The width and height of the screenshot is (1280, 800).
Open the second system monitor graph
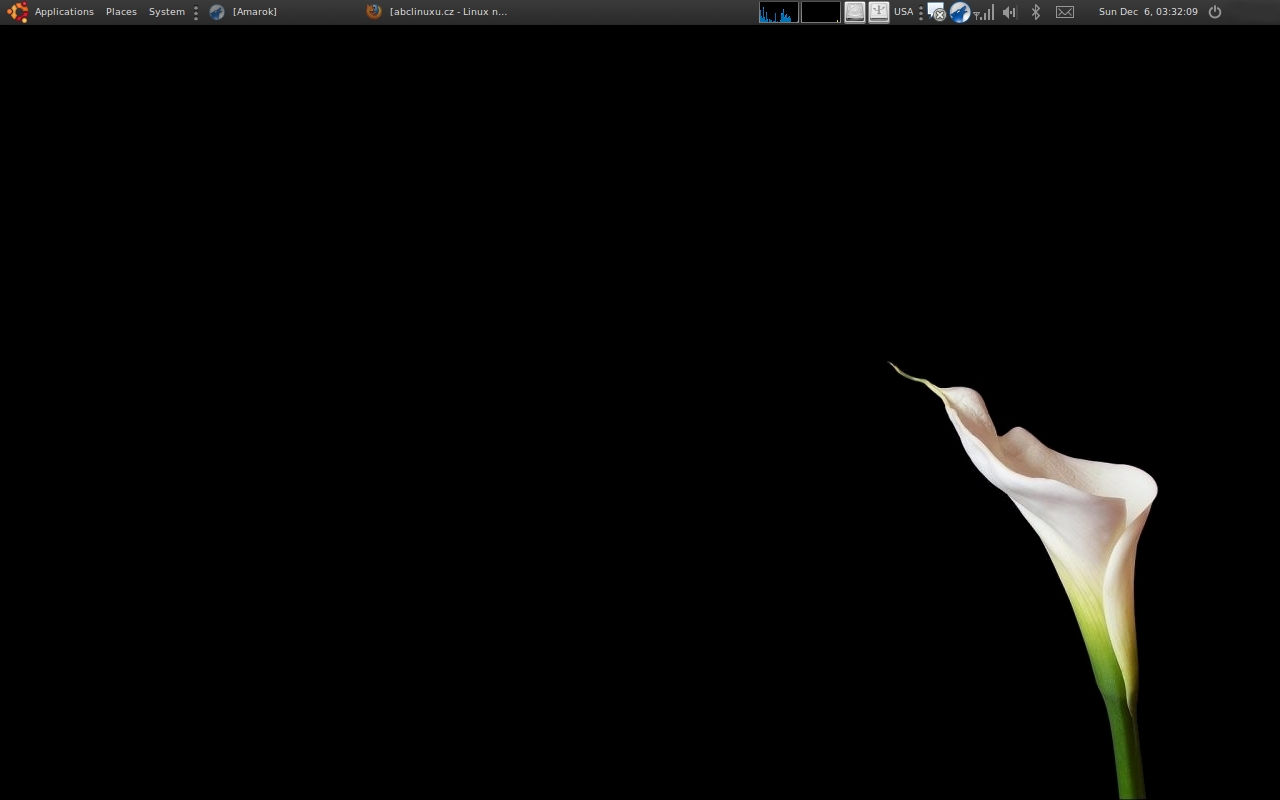coord(821,12)
